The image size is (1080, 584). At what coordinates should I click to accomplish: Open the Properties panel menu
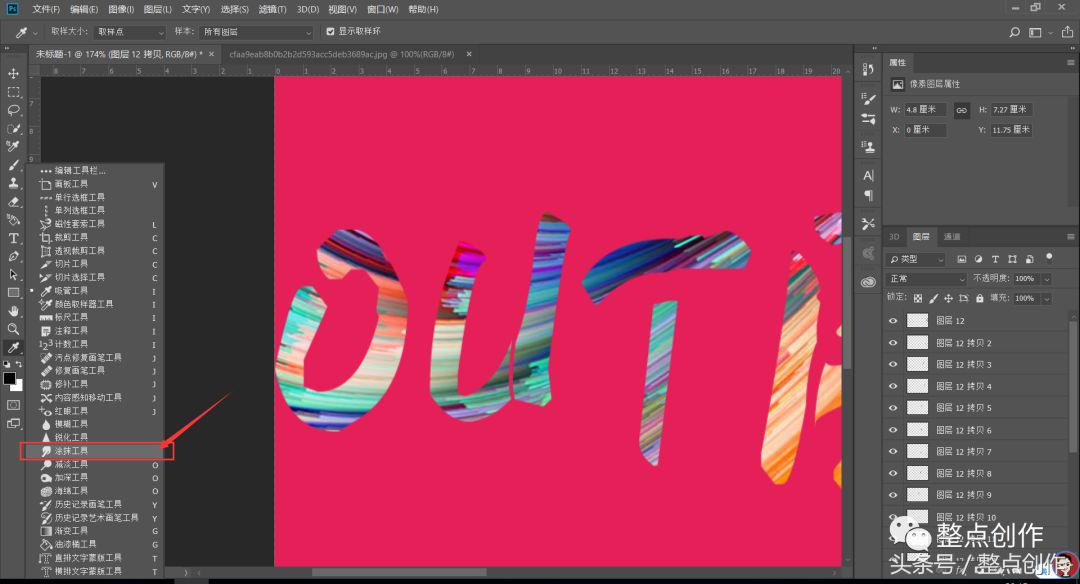click(1070, 63)
